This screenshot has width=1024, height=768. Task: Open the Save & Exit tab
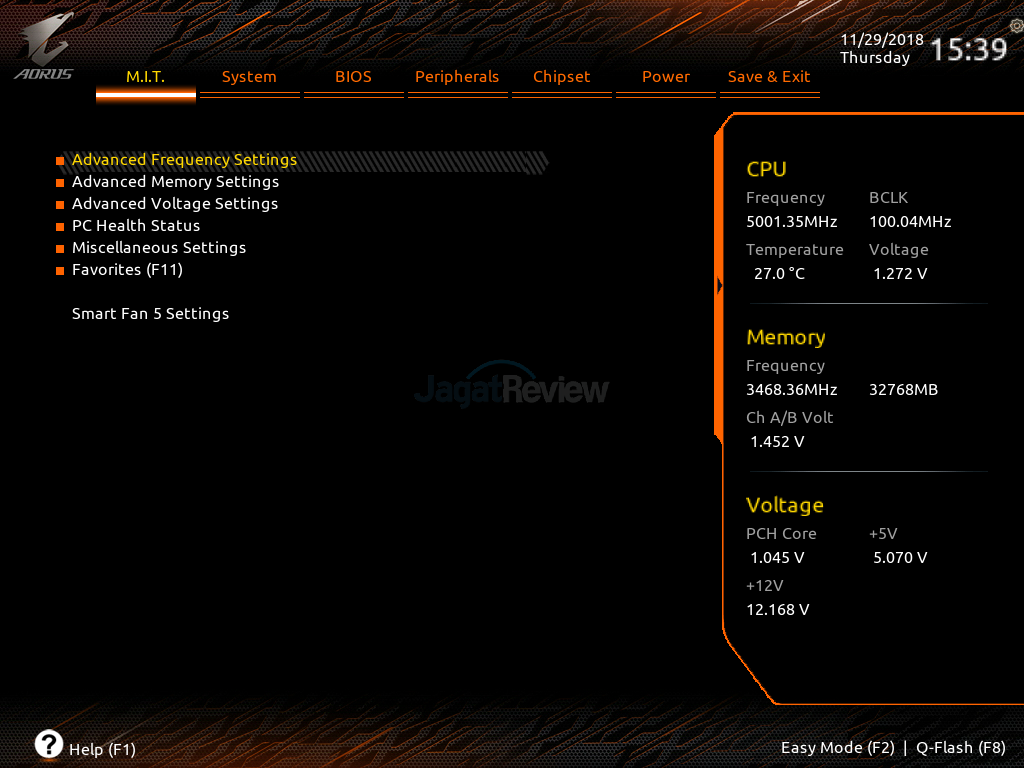click(x=769, y=77)
